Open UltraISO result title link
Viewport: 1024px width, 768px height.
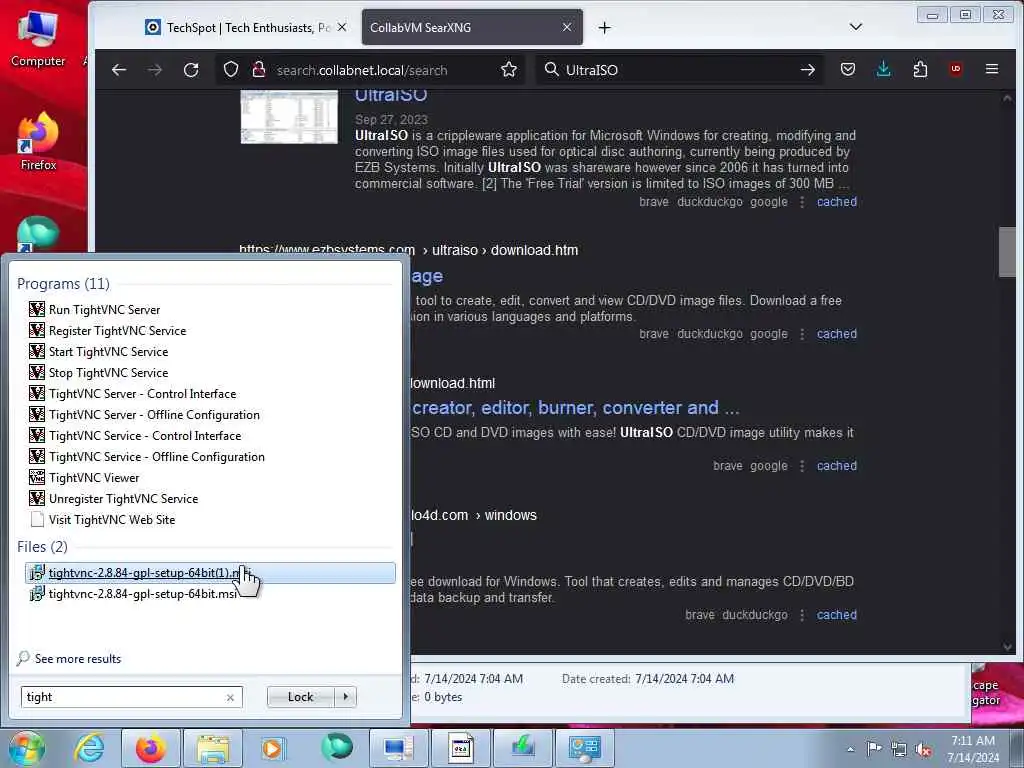[391, 95]
